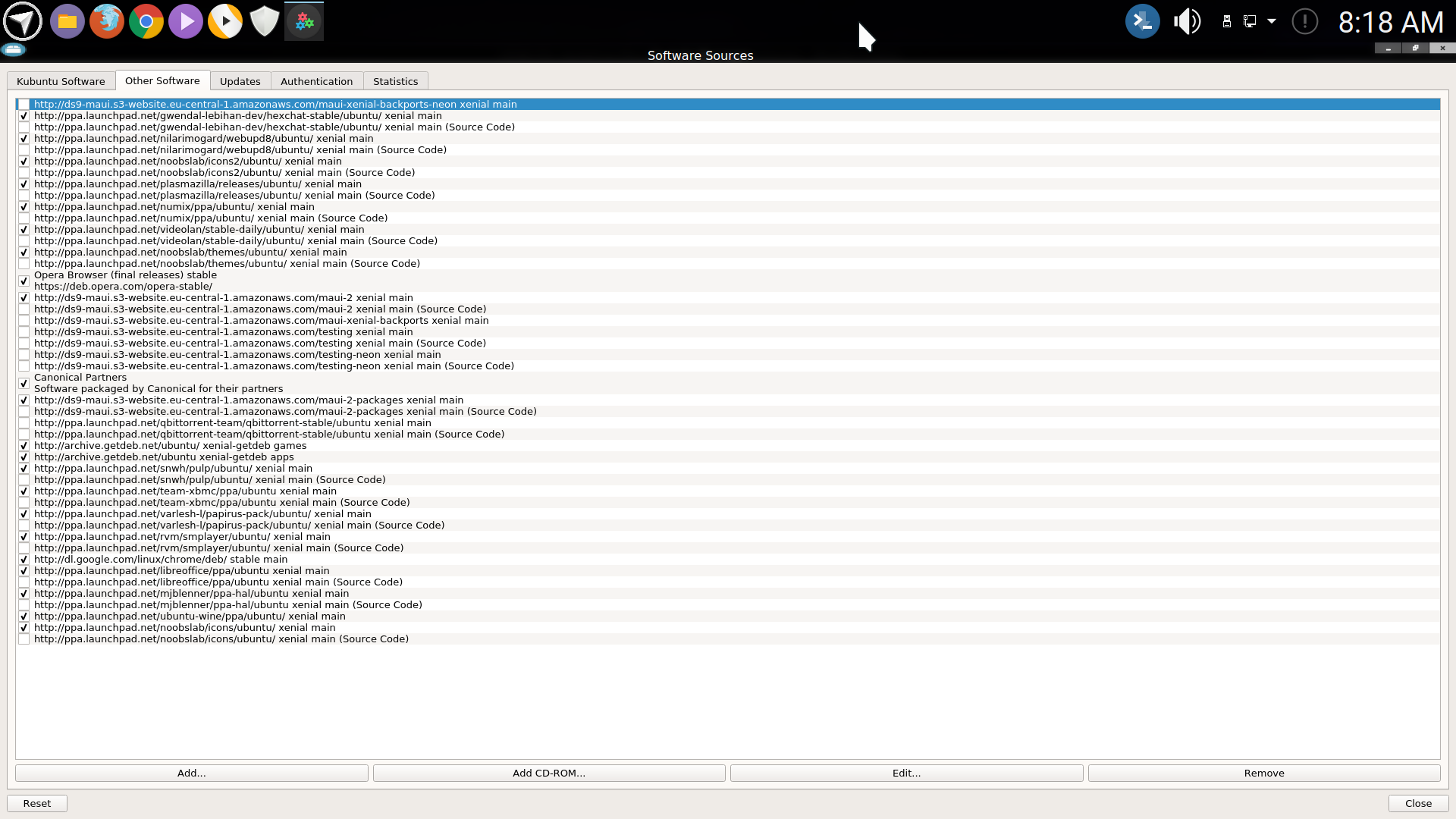Image resolution: width=1456 pixels, height=819 pixels.
Task: Select the google chrome deb stable source row
Action: (x=161, y=560)
